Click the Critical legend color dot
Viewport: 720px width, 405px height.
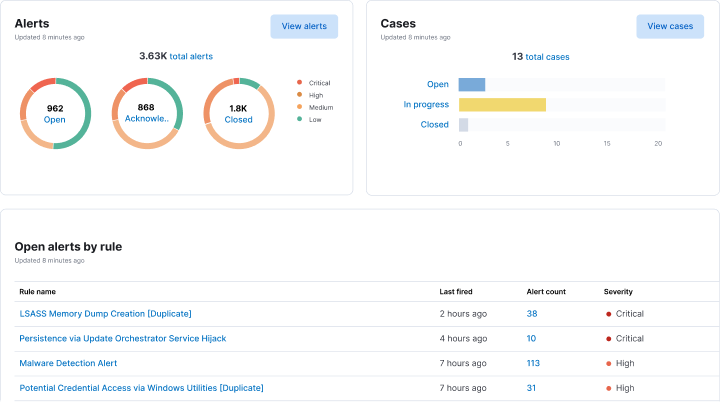click(299, 83)
